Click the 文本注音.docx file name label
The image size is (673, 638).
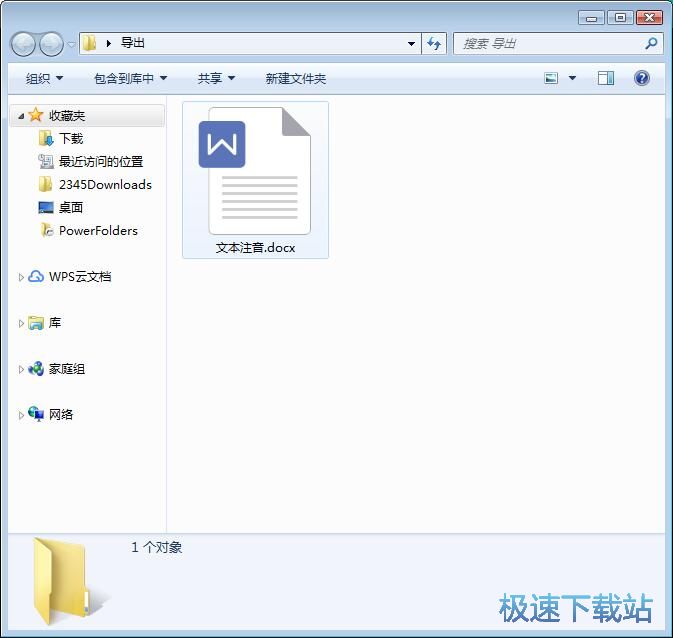(255, 248)
